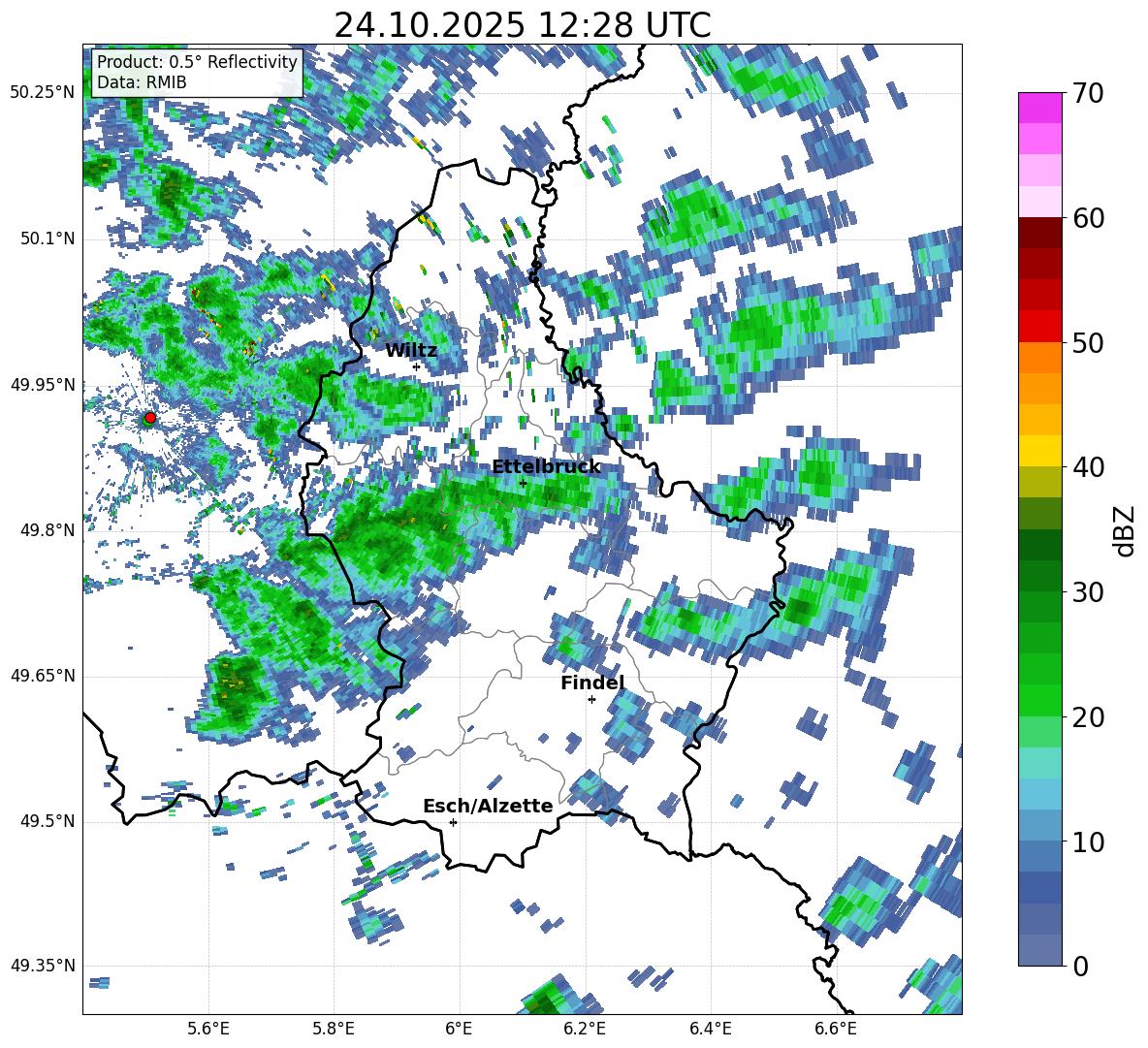The image size is (1148, 1048).
Task: Click the 0 value on colorbar
Action: coord(1079,966)
